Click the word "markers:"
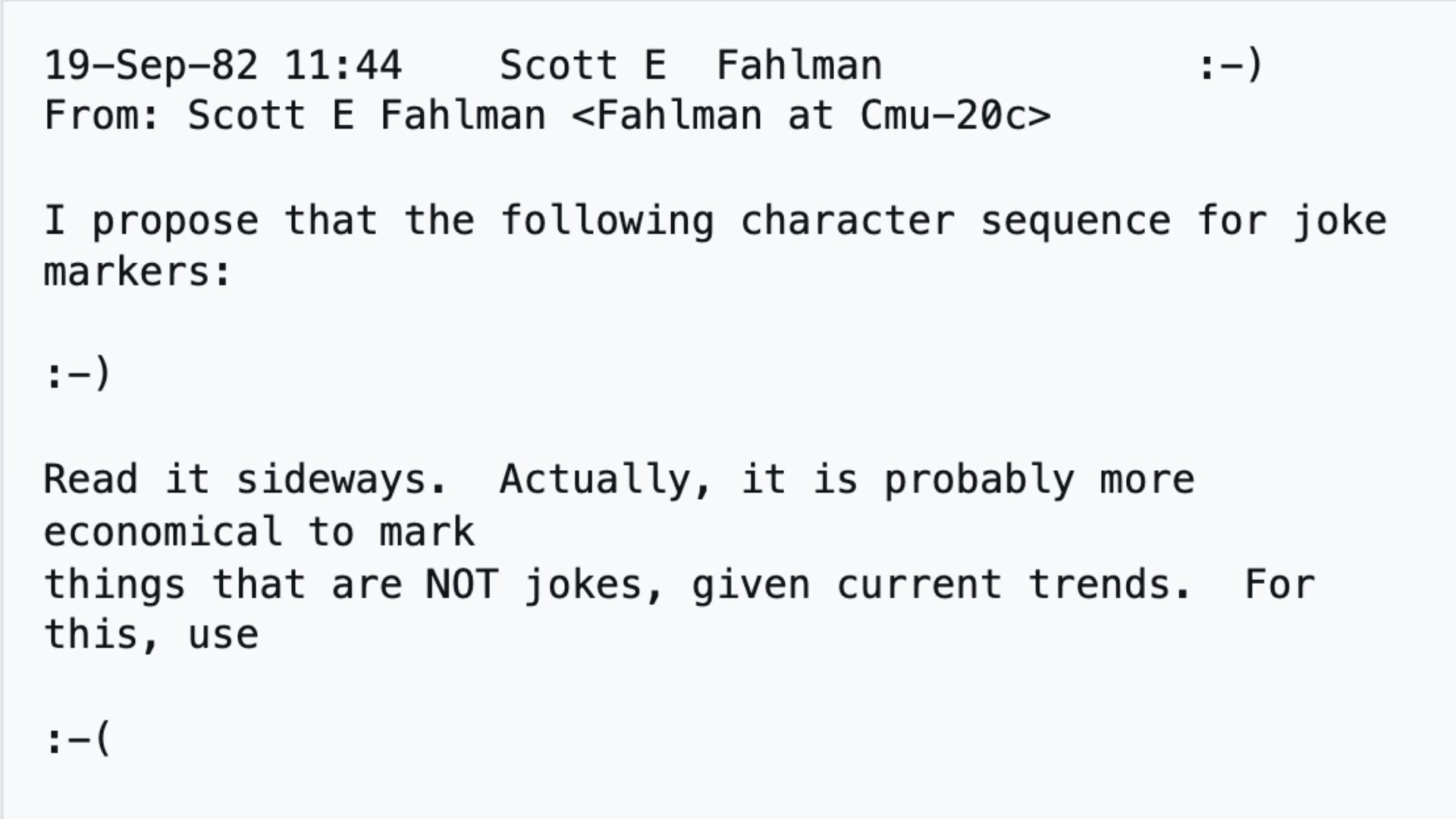 pyautogui.click(x=137, y=272)
